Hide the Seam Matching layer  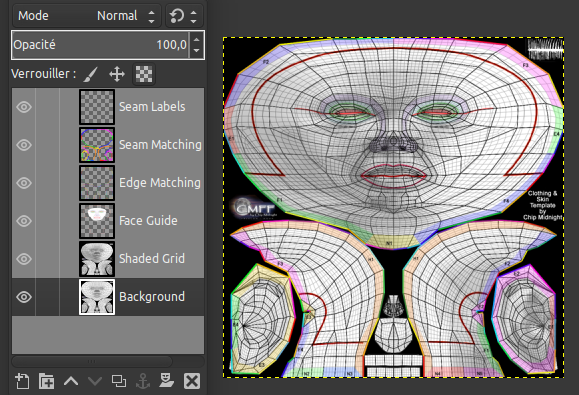click(24, 145)
